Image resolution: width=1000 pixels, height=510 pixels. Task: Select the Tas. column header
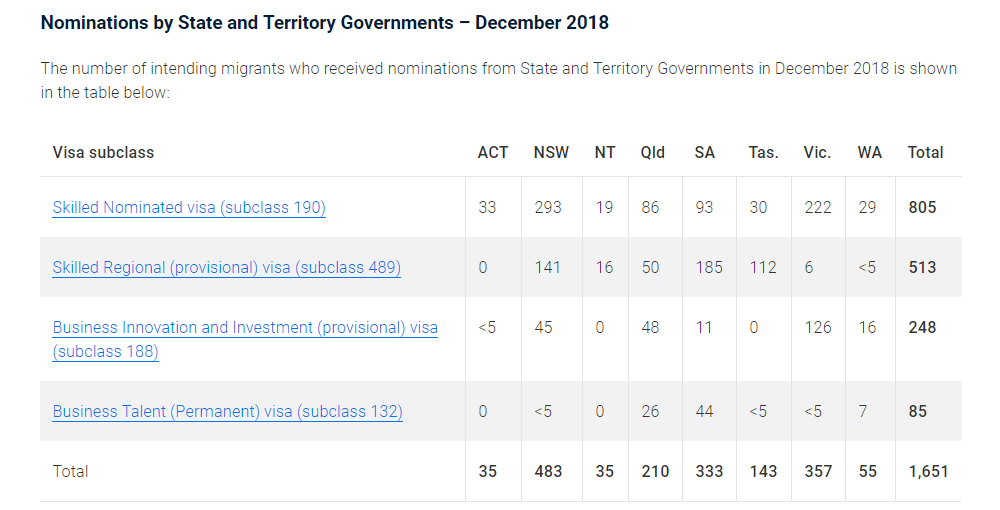click(763, 153)
